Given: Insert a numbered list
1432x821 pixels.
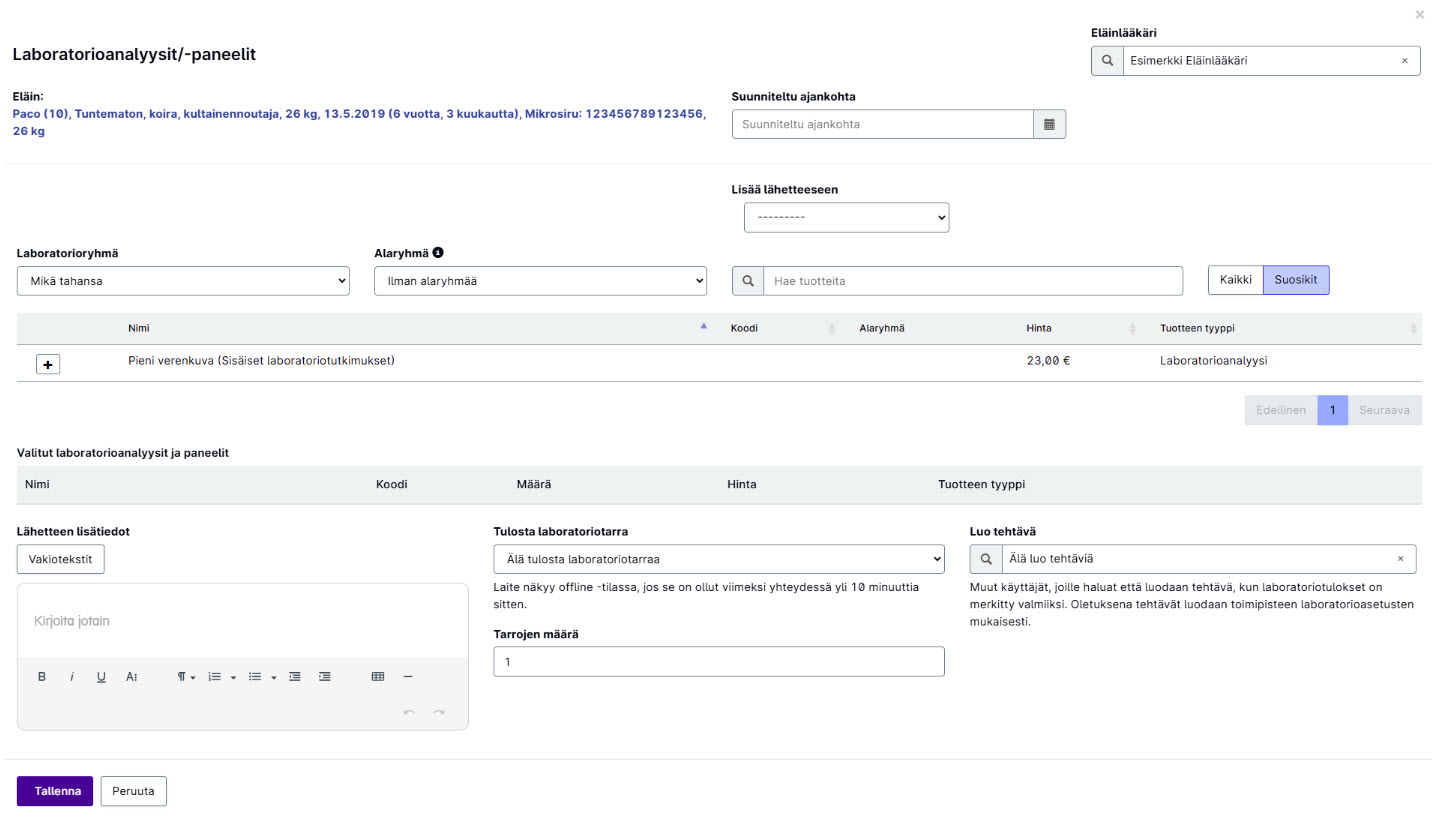Looking at the screenshot, I should click(214, 677).
